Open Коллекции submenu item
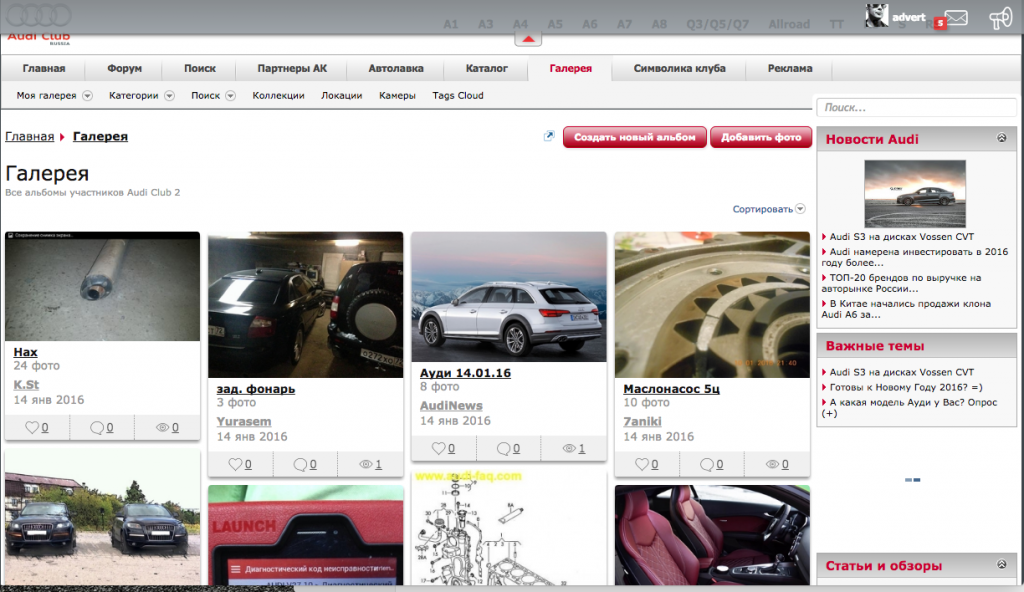 (278, 95)
